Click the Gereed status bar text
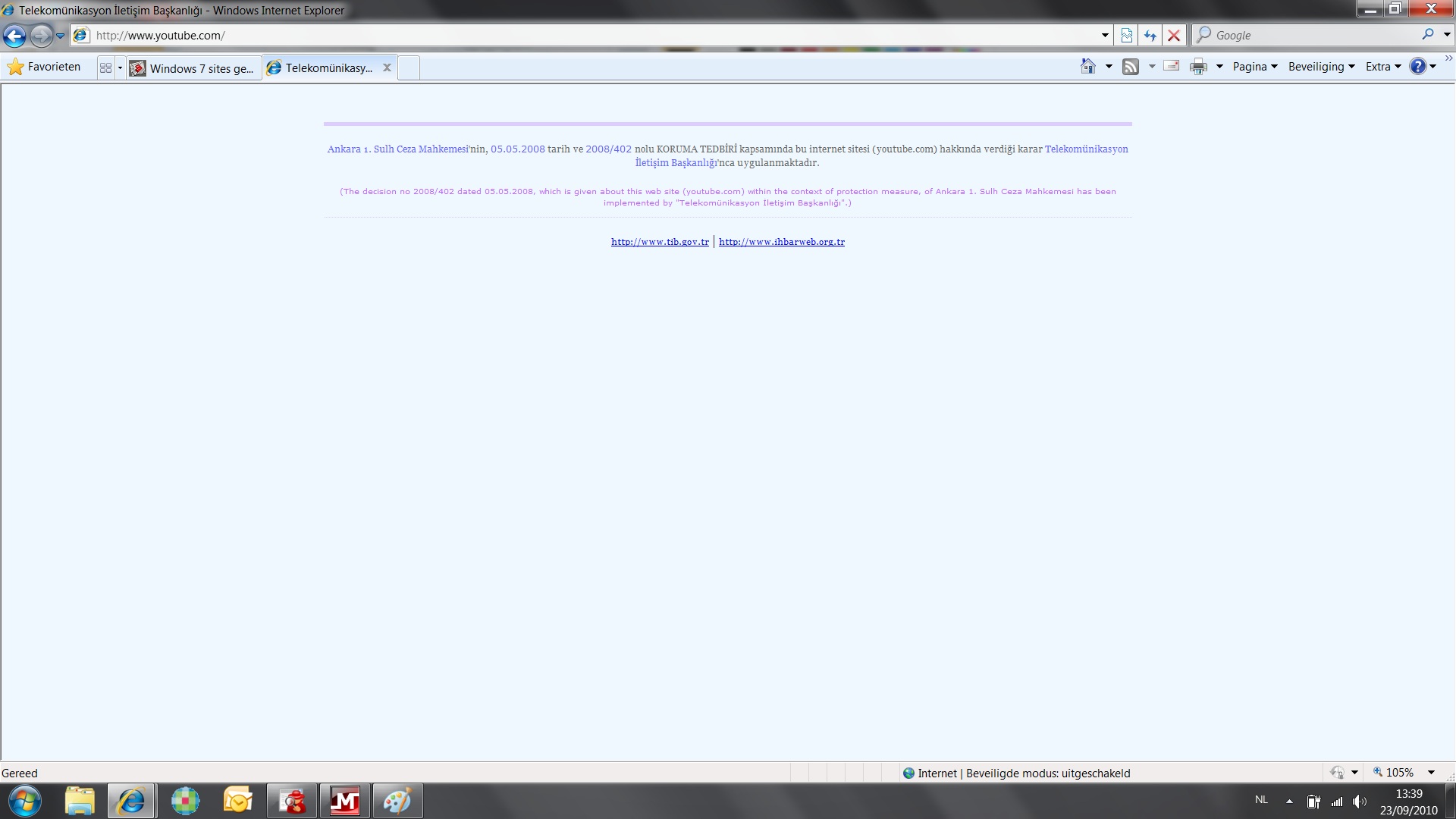 (x=20, y=773)
